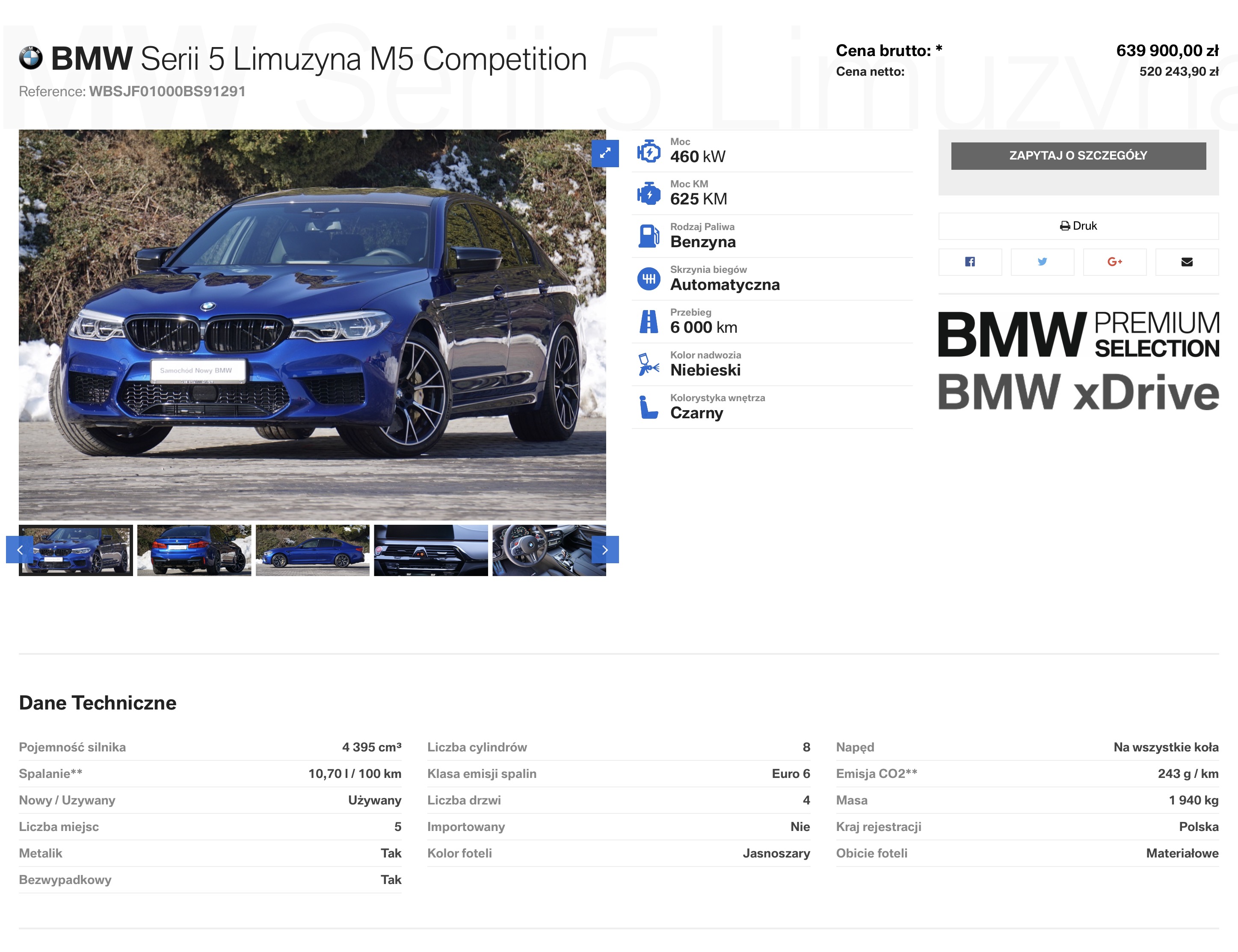Expand the main car photo fullscreen
This screenshot has width=1238, height=952.
point(605,153)
